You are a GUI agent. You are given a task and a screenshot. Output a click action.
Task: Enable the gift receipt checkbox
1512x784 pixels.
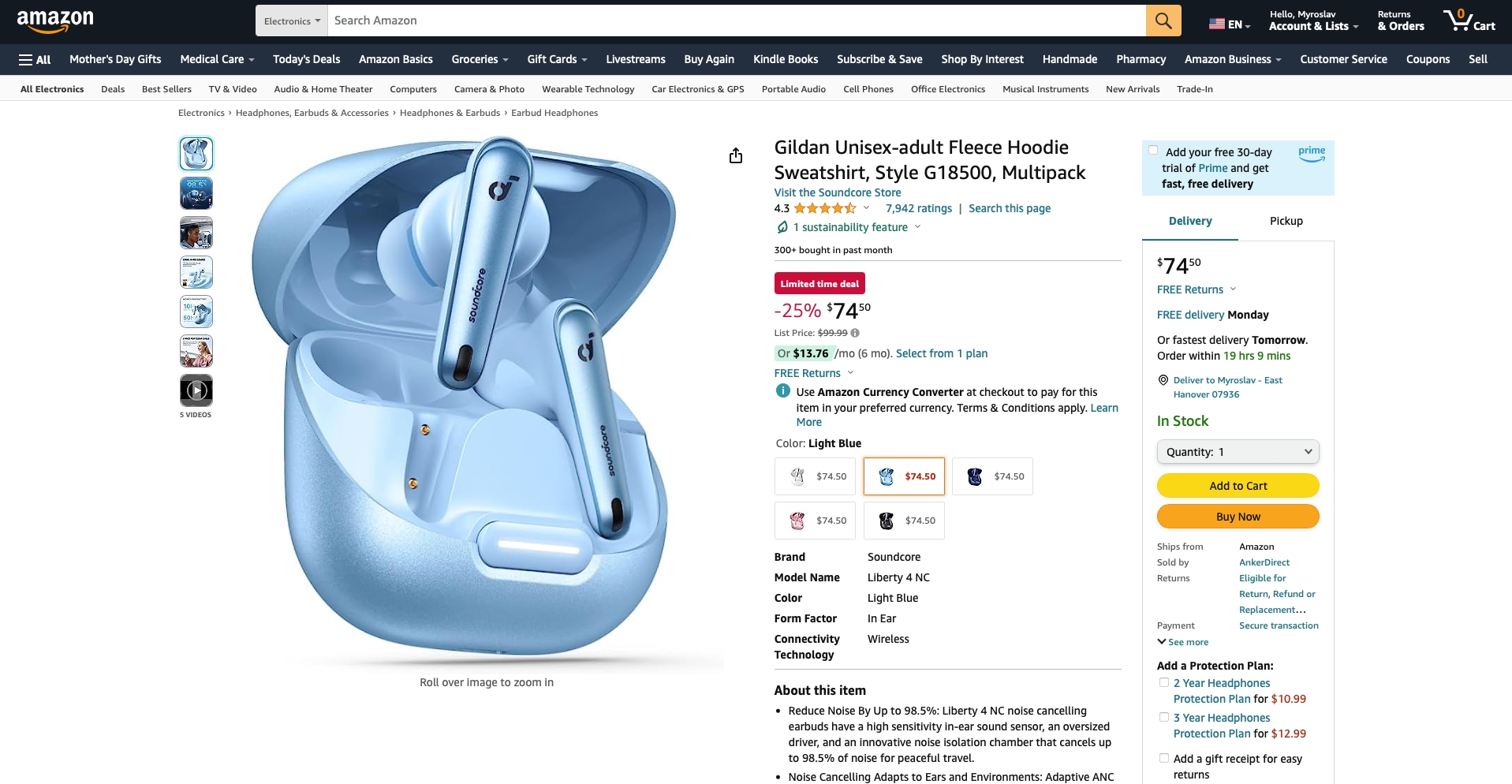pyautogui.click(x=1163, y=758)
